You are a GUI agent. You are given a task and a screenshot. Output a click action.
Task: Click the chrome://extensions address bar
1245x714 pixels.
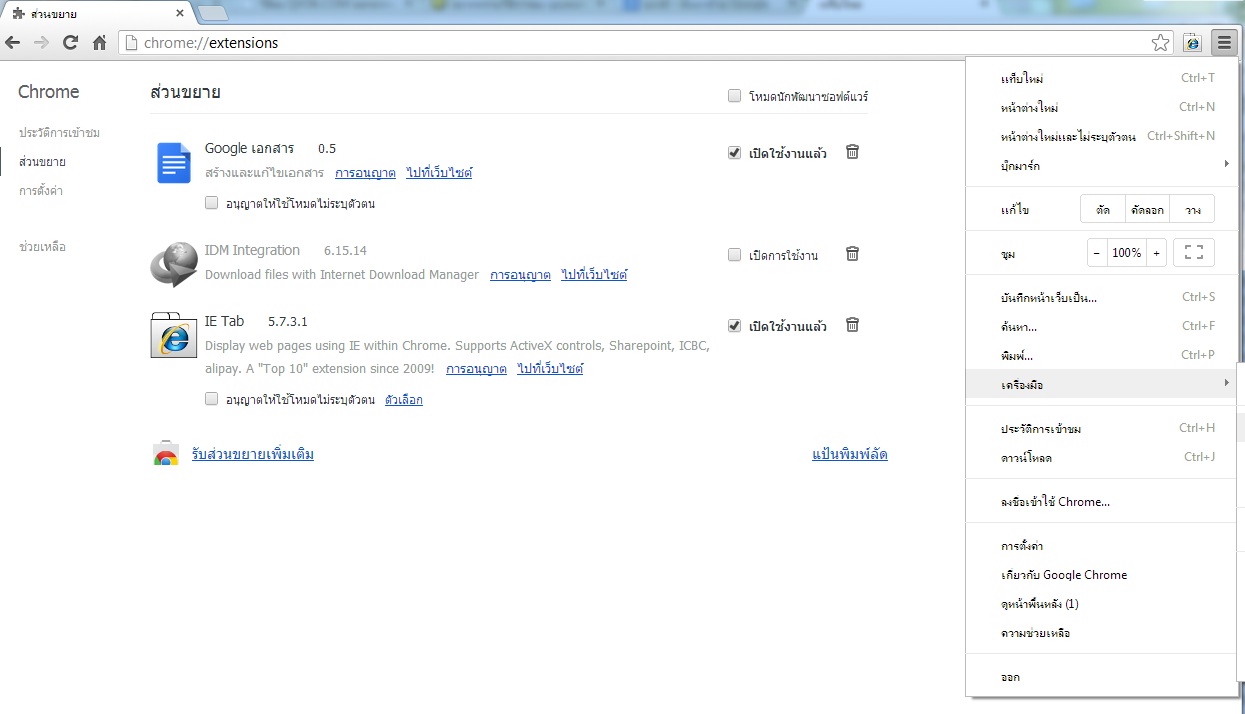point(645,43)
